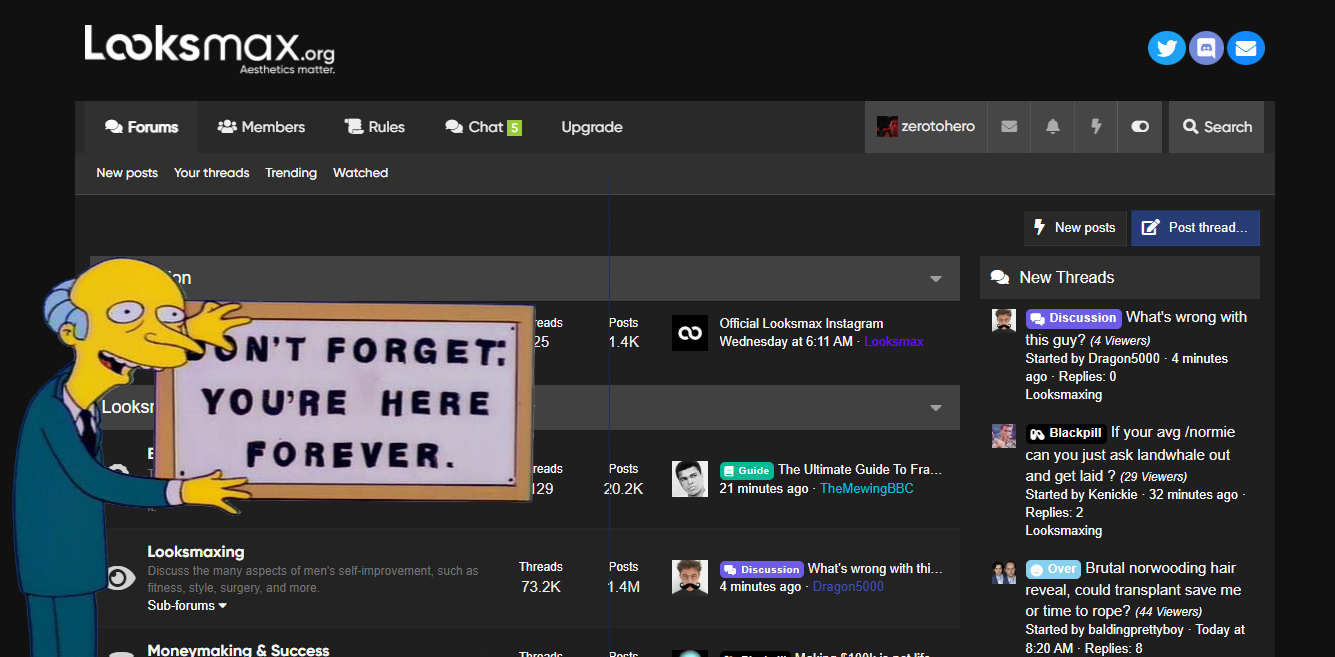The height and width of the screenshot is (657, 1335).
Task: Click the Instagram thread infinity avatar
Action: tap(689, 333)
